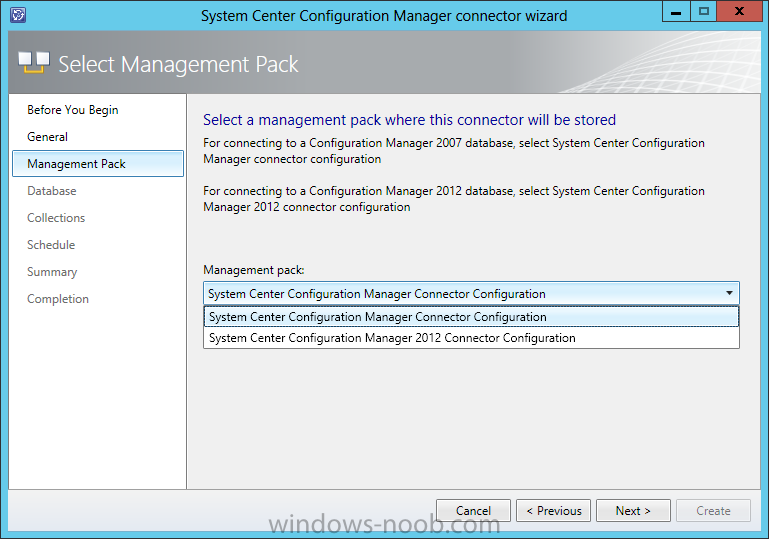The width and height of the screenshot is (769, 539).
Task: Click the Management pack field label
Action: point(254,270)
